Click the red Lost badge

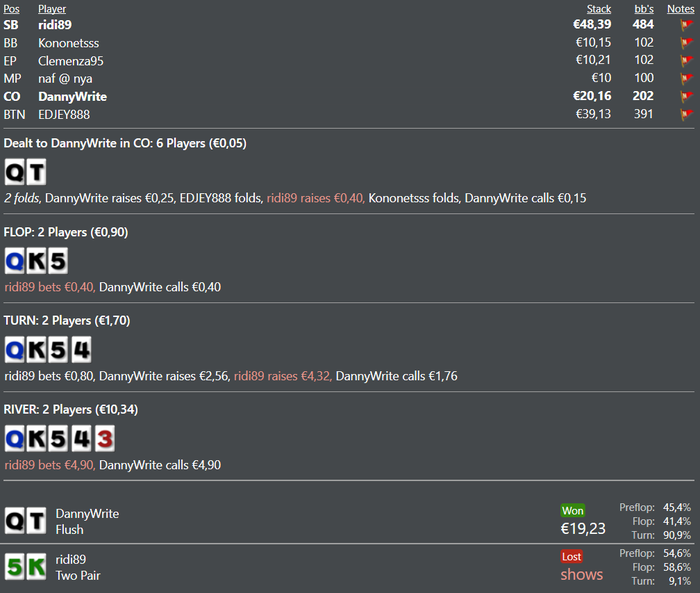tap(571, 556)
